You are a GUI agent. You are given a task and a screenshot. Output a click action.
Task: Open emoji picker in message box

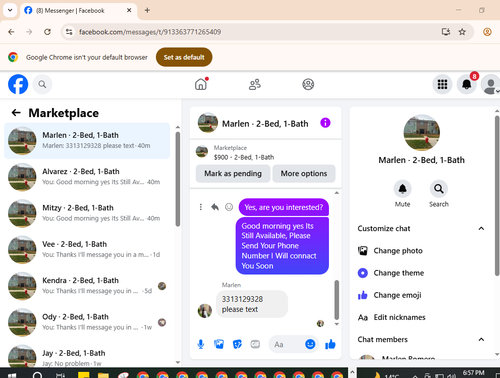310,344
